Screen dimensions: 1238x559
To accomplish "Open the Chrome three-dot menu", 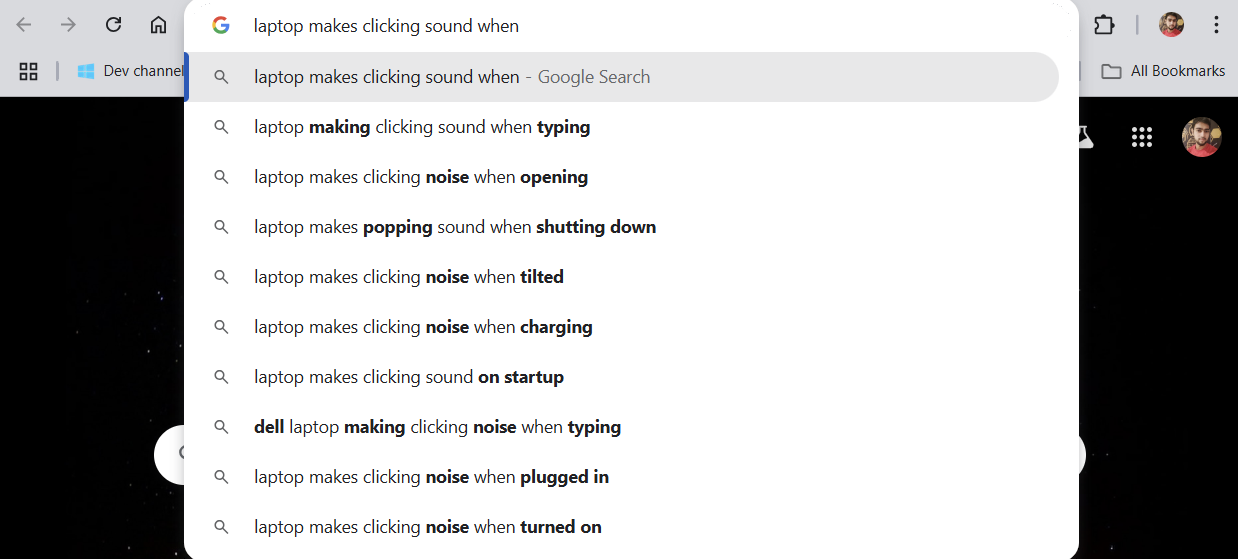I will click(1216, 25).
